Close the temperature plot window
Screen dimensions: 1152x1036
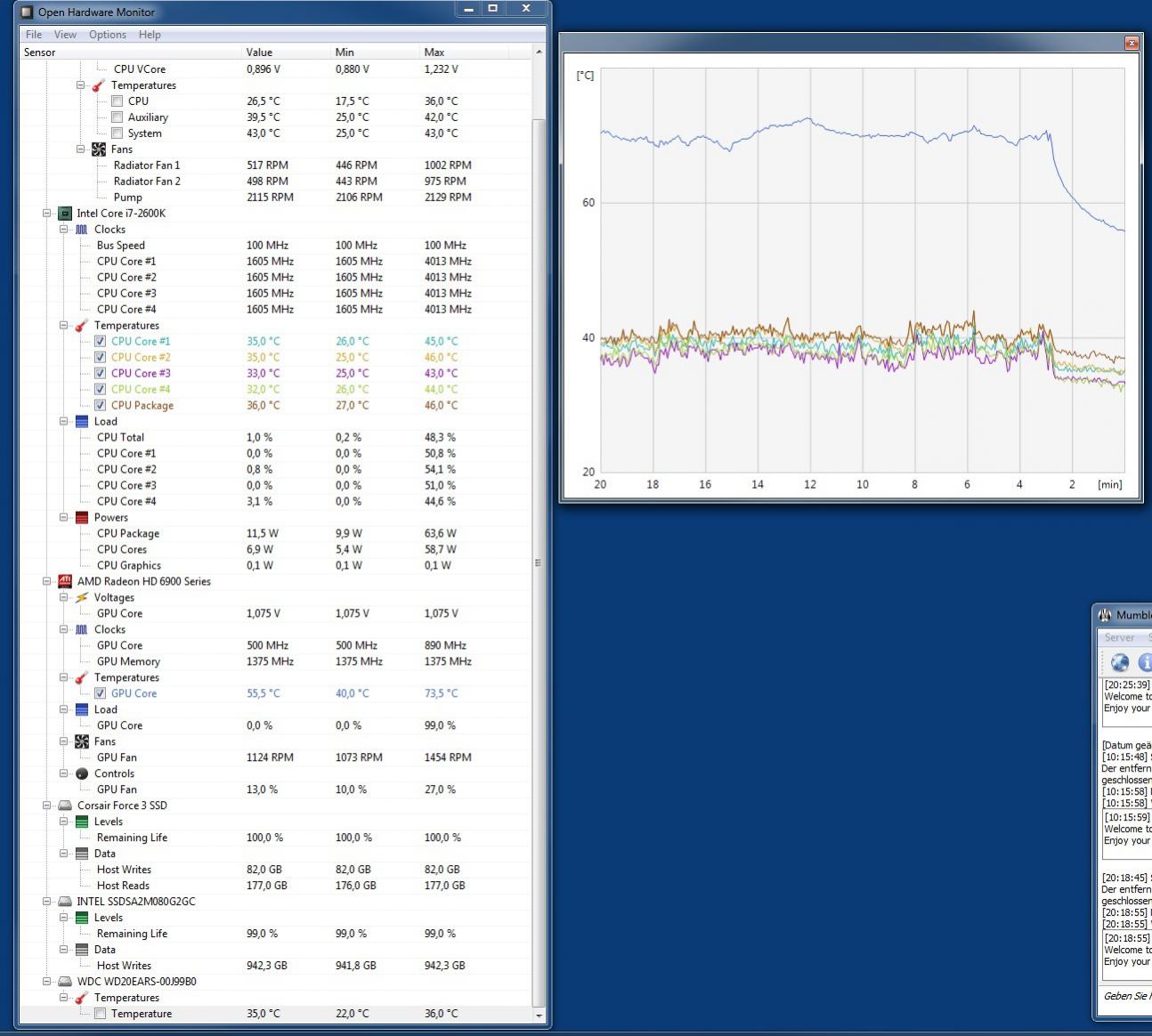1132,43
